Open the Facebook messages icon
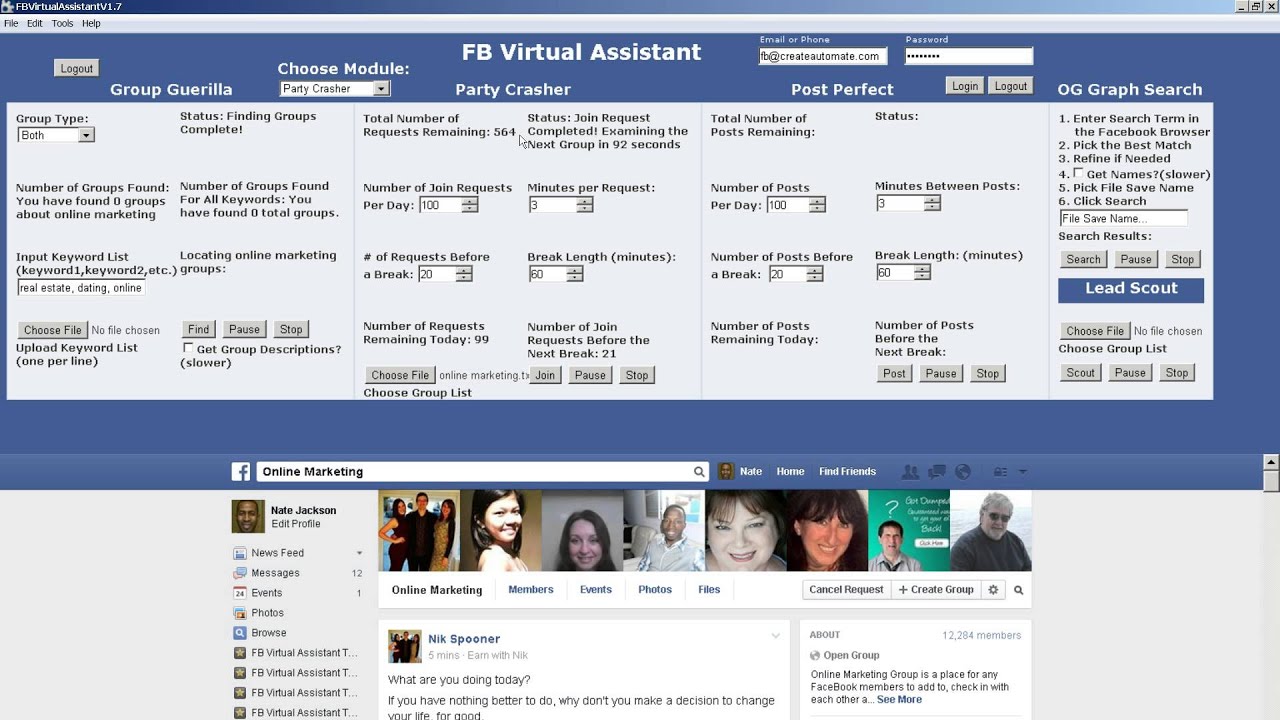The width and height of the screenshot is (1280, 720). point(937,472)
